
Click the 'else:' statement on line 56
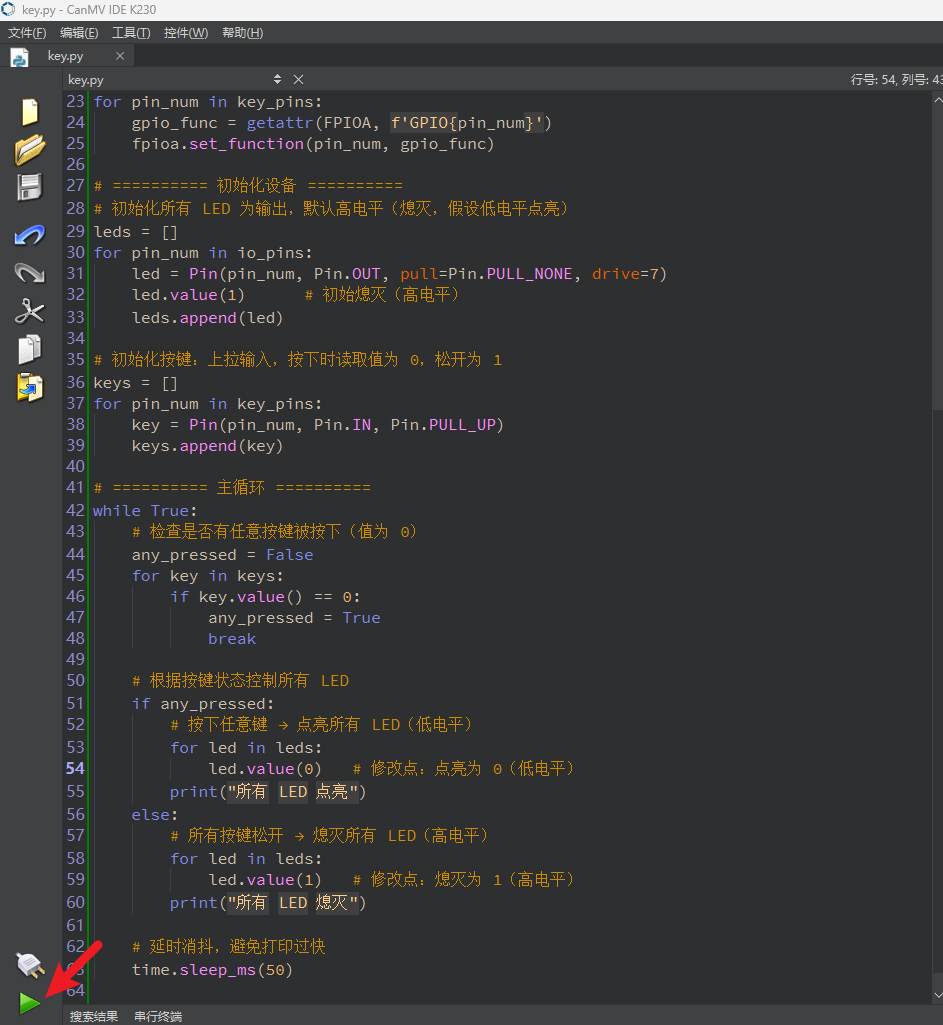click(154, 815)
